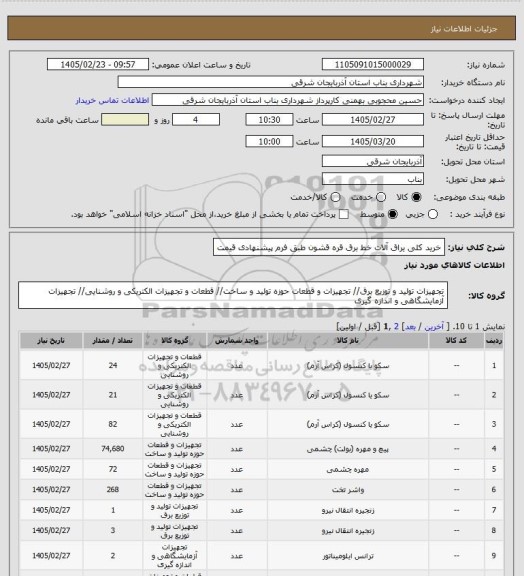Image resolution: width=524 pixels, height=576 pixels.
Task: Click the شماره نیاز field 1105091015000029
Action: [x=373, y=64]
